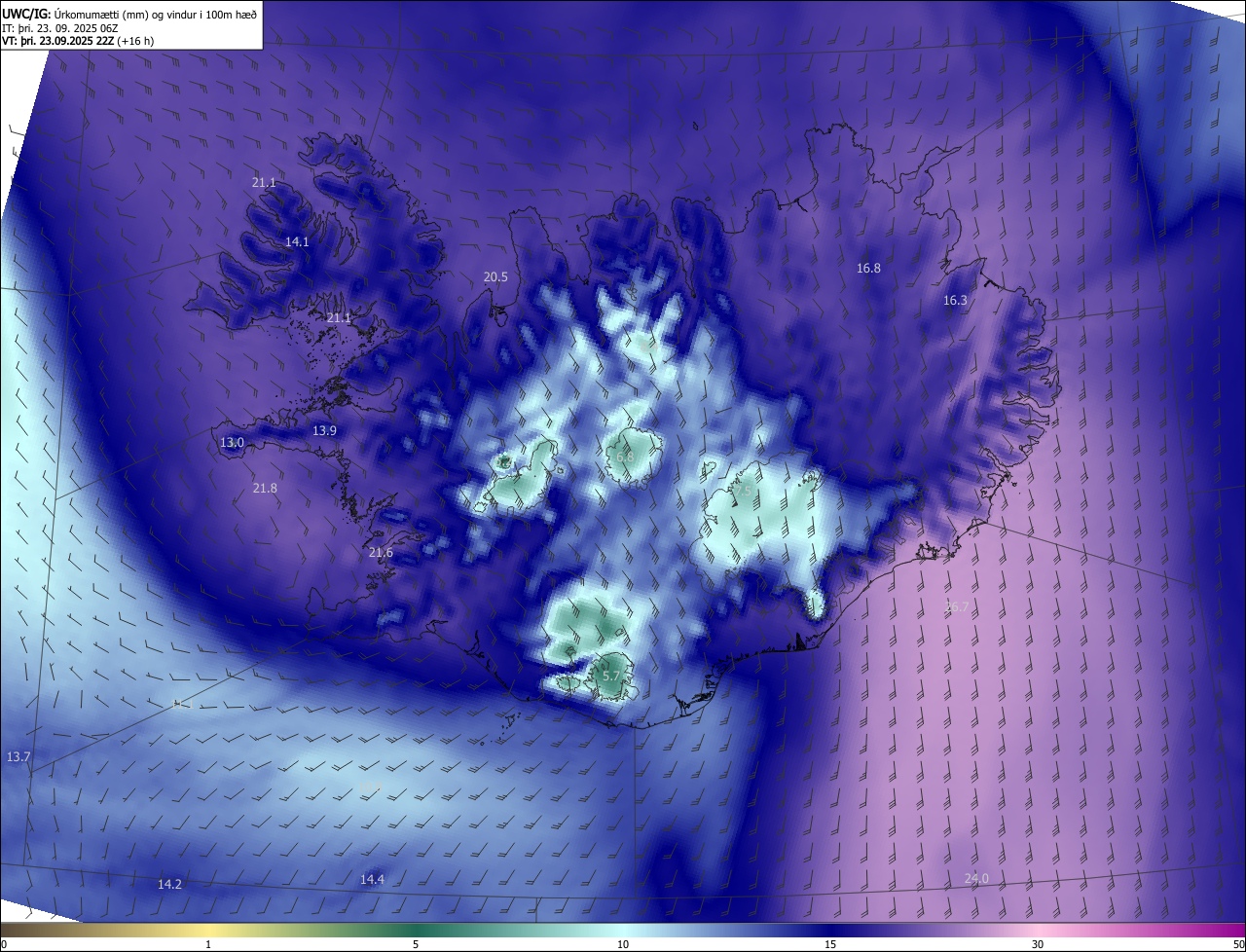Click the 20.5 value on the map
Image resolution: width=1246 pixels, height=952 pixels.
[495, 277]
